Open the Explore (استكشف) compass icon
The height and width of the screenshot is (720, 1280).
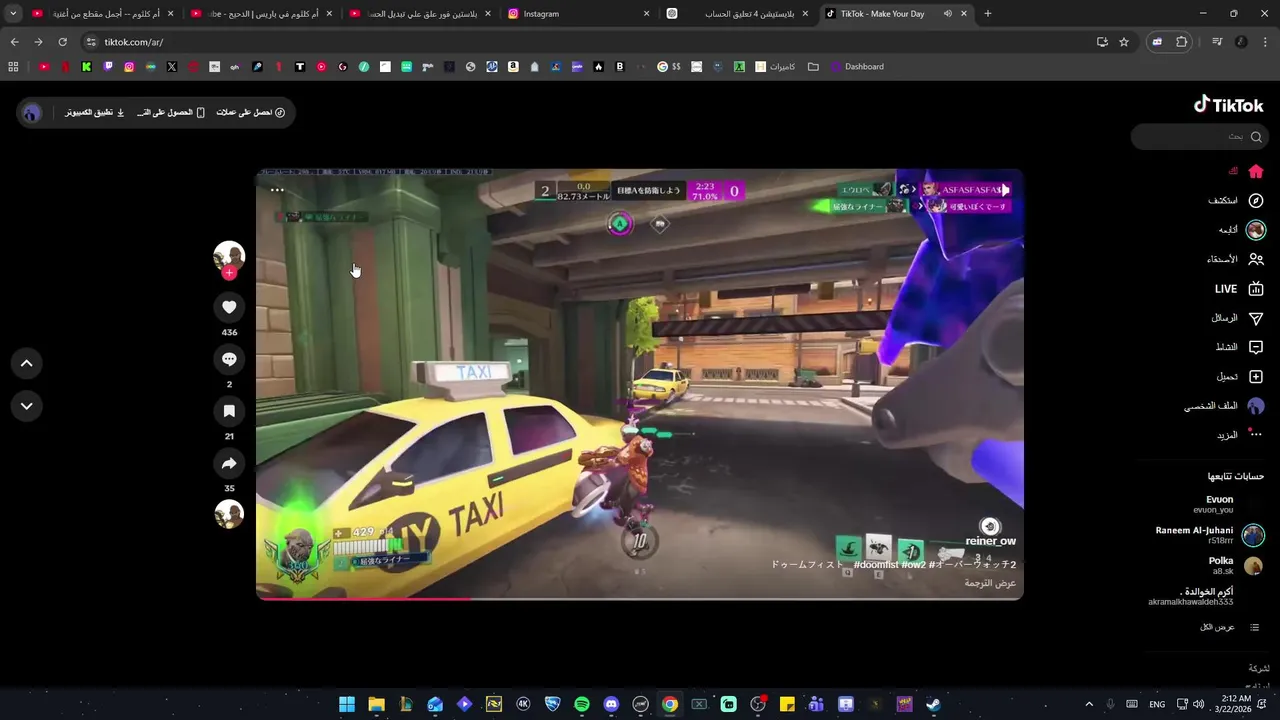[x=1256, y=200]
